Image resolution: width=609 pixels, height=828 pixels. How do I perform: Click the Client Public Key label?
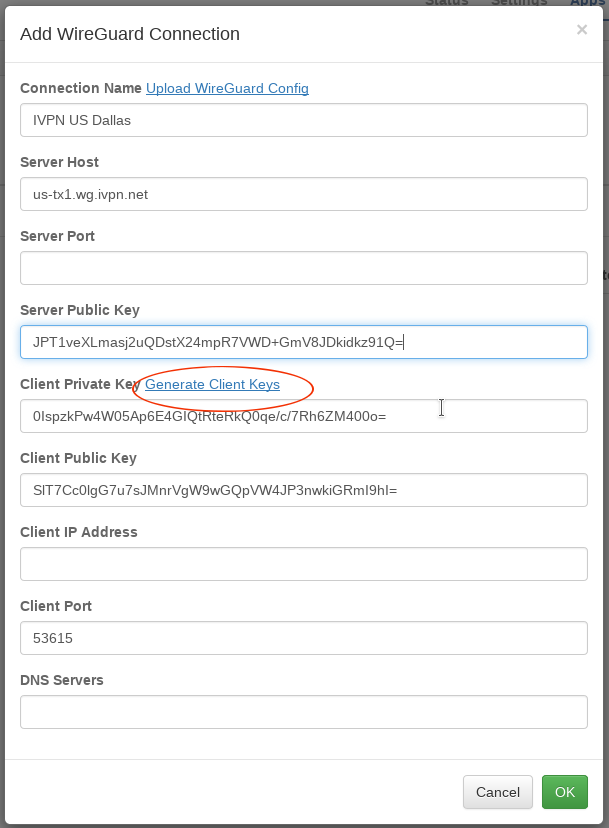[78, 458]
